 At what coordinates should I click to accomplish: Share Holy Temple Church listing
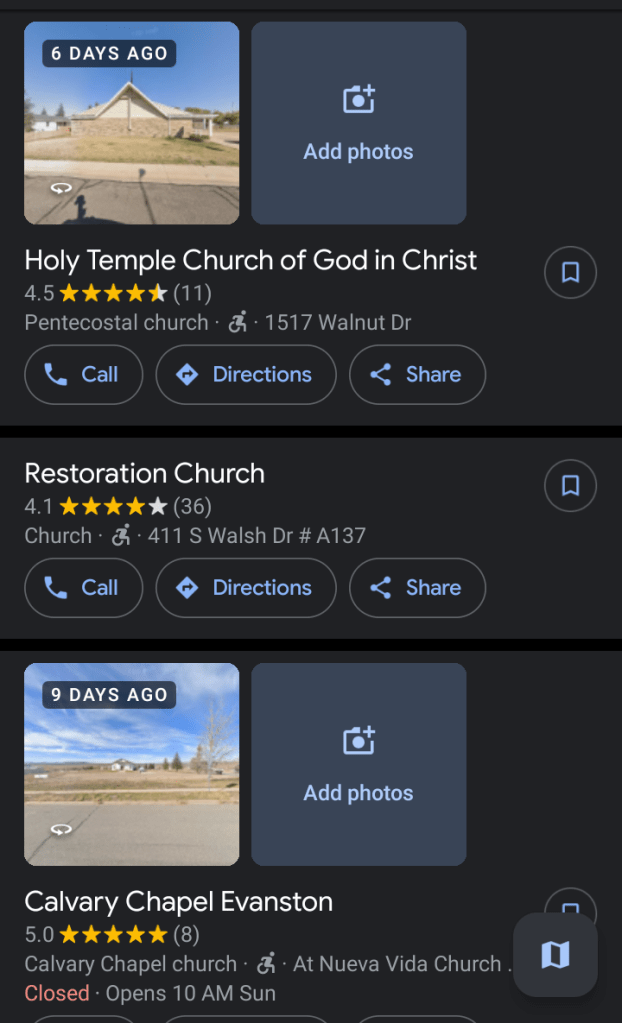point(417,375)
